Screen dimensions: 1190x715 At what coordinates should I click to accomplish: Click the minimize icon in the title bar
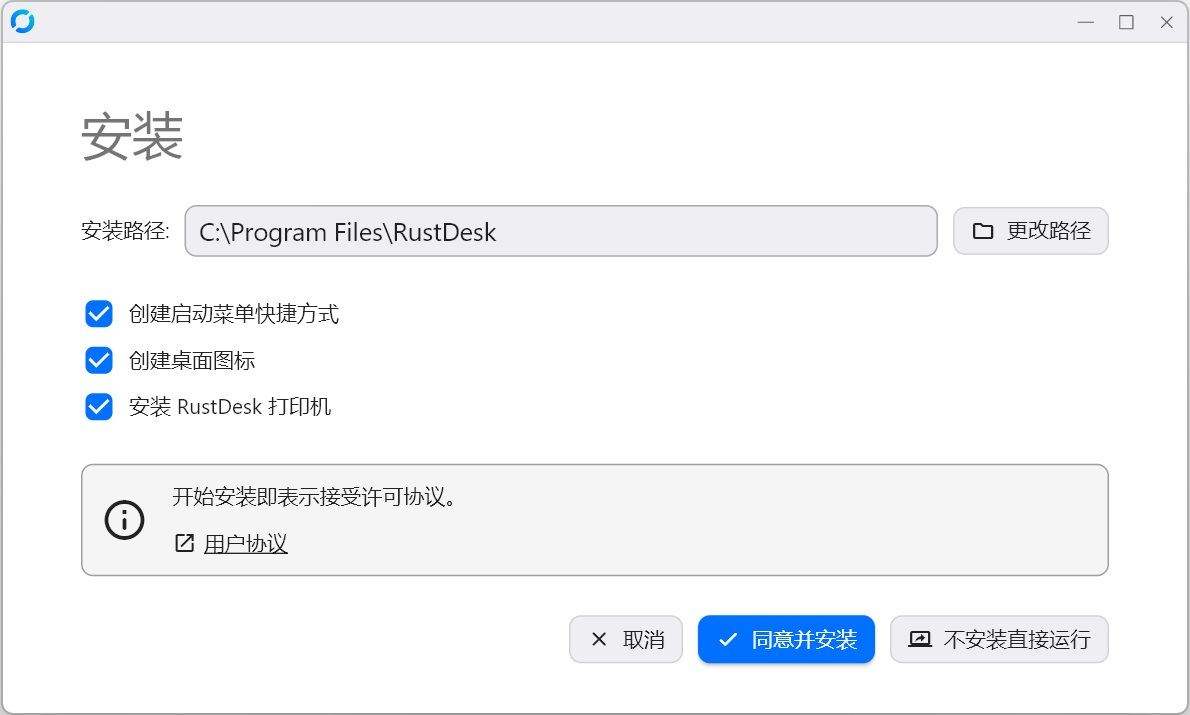[1085, 21]
